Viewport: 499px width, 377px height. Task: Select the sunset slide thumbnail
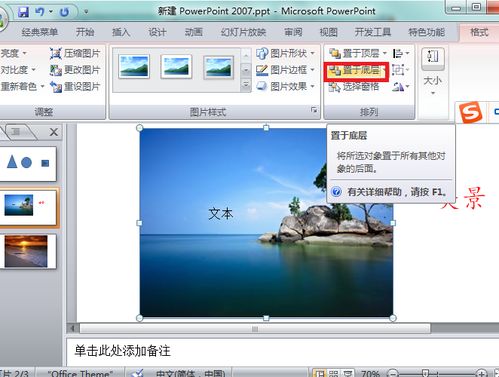tap(28, 251)
